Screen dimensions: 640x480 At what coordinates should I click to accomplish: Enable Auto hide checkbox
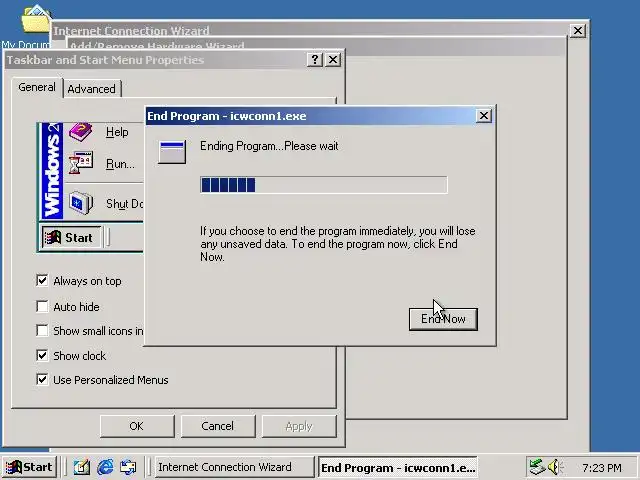[42, 306]
